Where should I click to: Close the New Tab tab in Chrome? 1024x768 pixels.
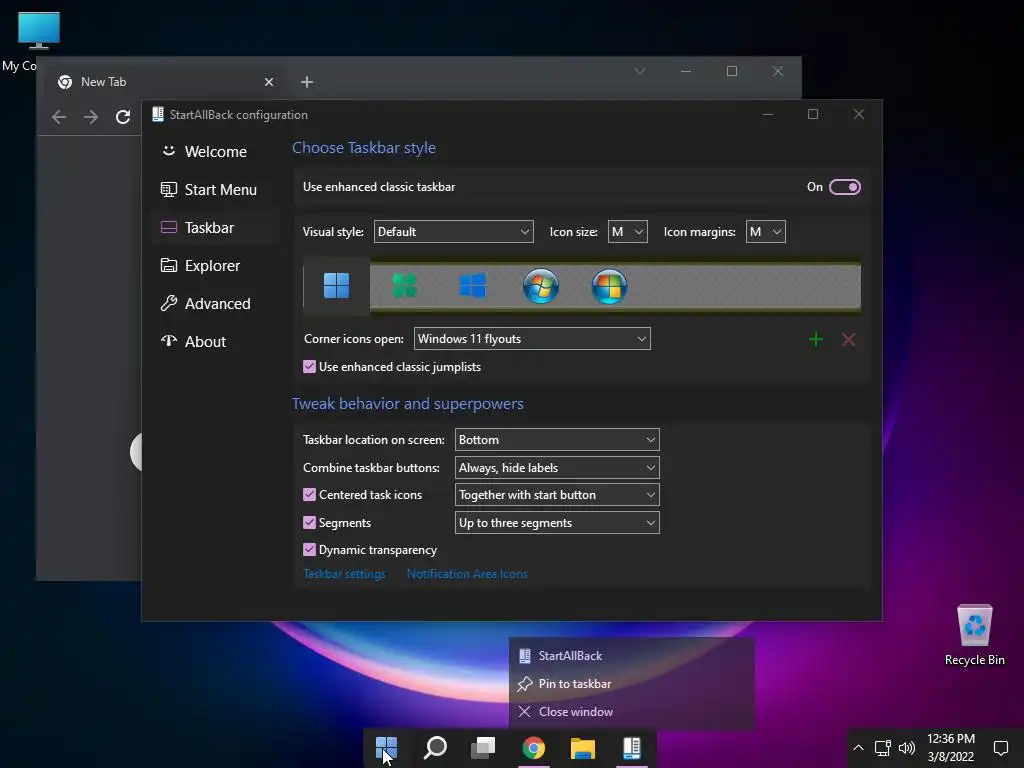tap(269, 82)
